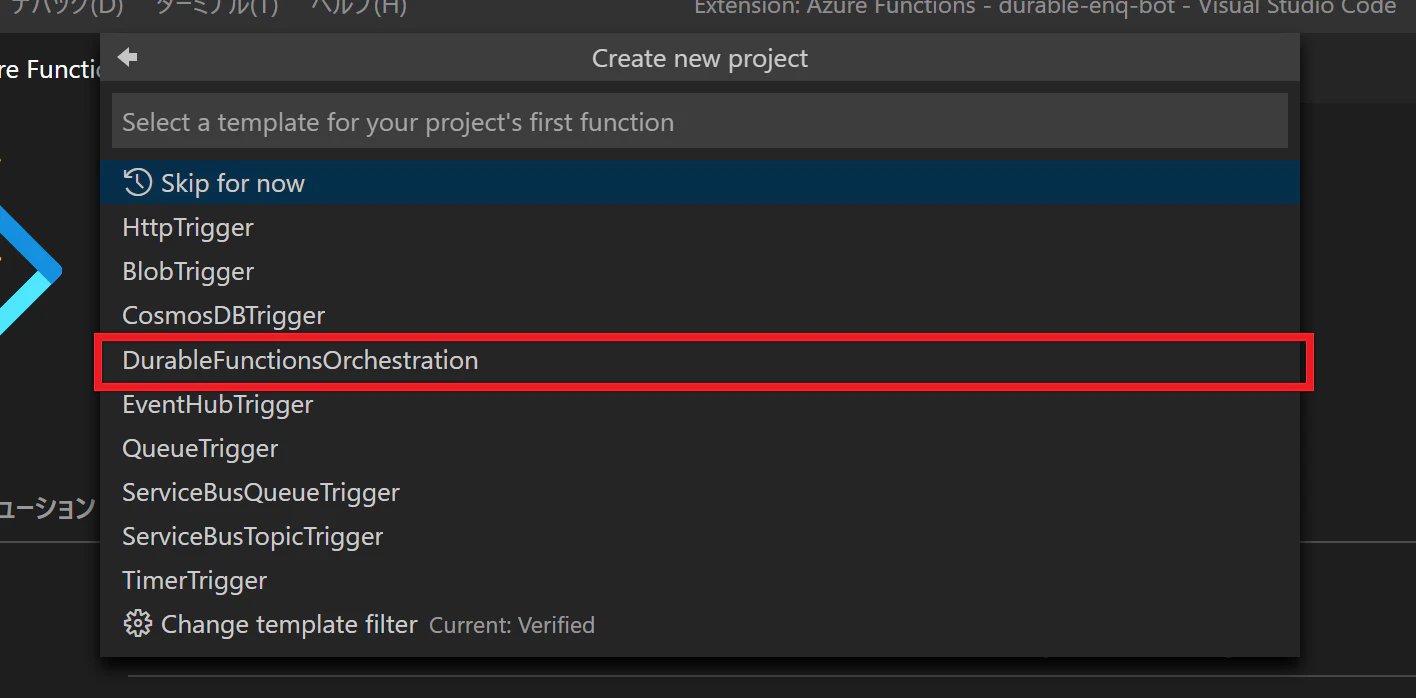Click the history icon beside Skip for now
This screenshot has width=1416, height=698.
tap(137, 182)
